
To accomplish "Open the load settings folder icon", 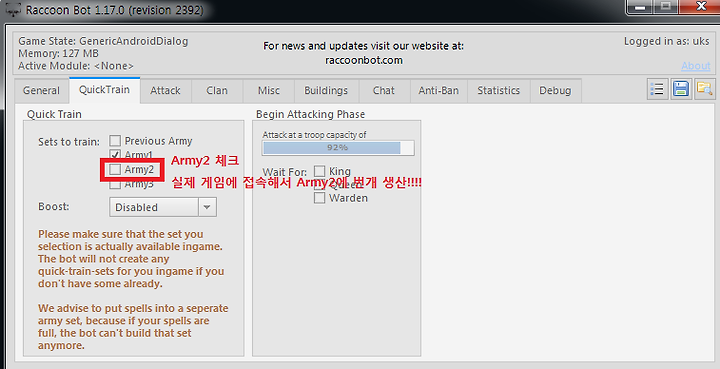I will (x=704, y=89).
